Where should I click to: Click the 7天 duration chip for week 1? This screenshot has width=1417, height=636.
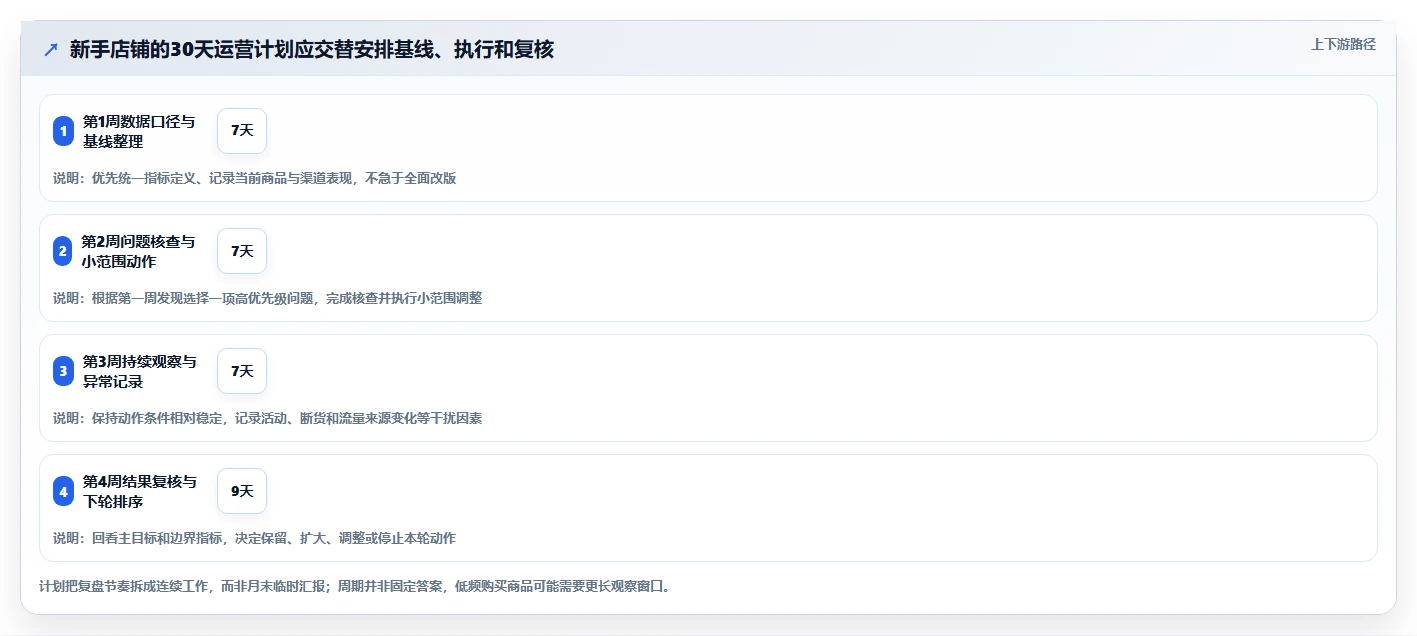point(242,131)
